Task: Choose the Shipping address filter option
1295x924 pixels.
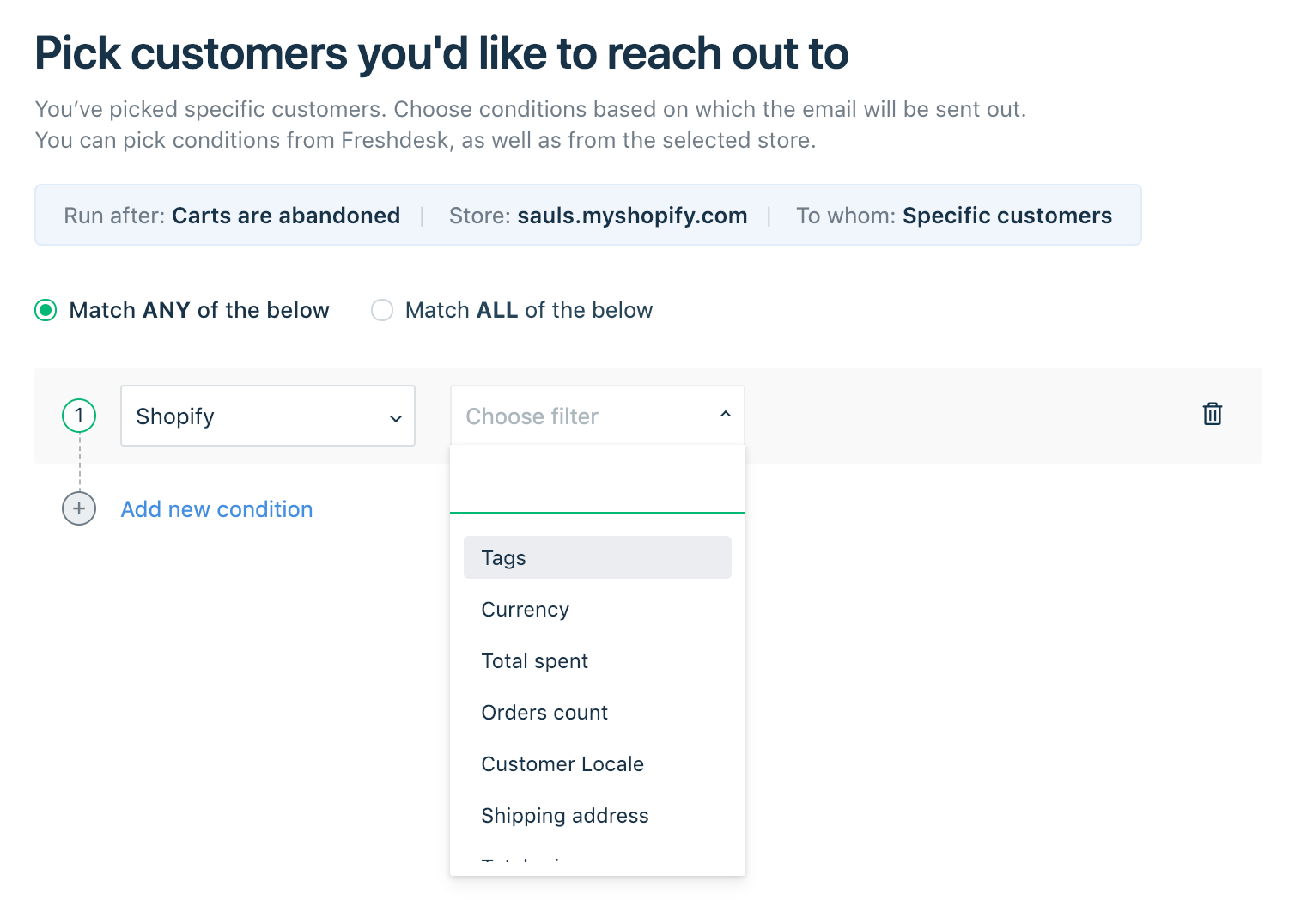Action: point(598,815)
